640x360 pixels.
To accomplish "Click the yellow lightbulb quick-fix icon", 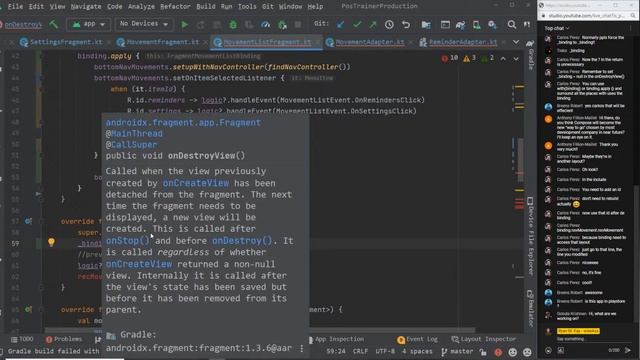I will 51,242.
